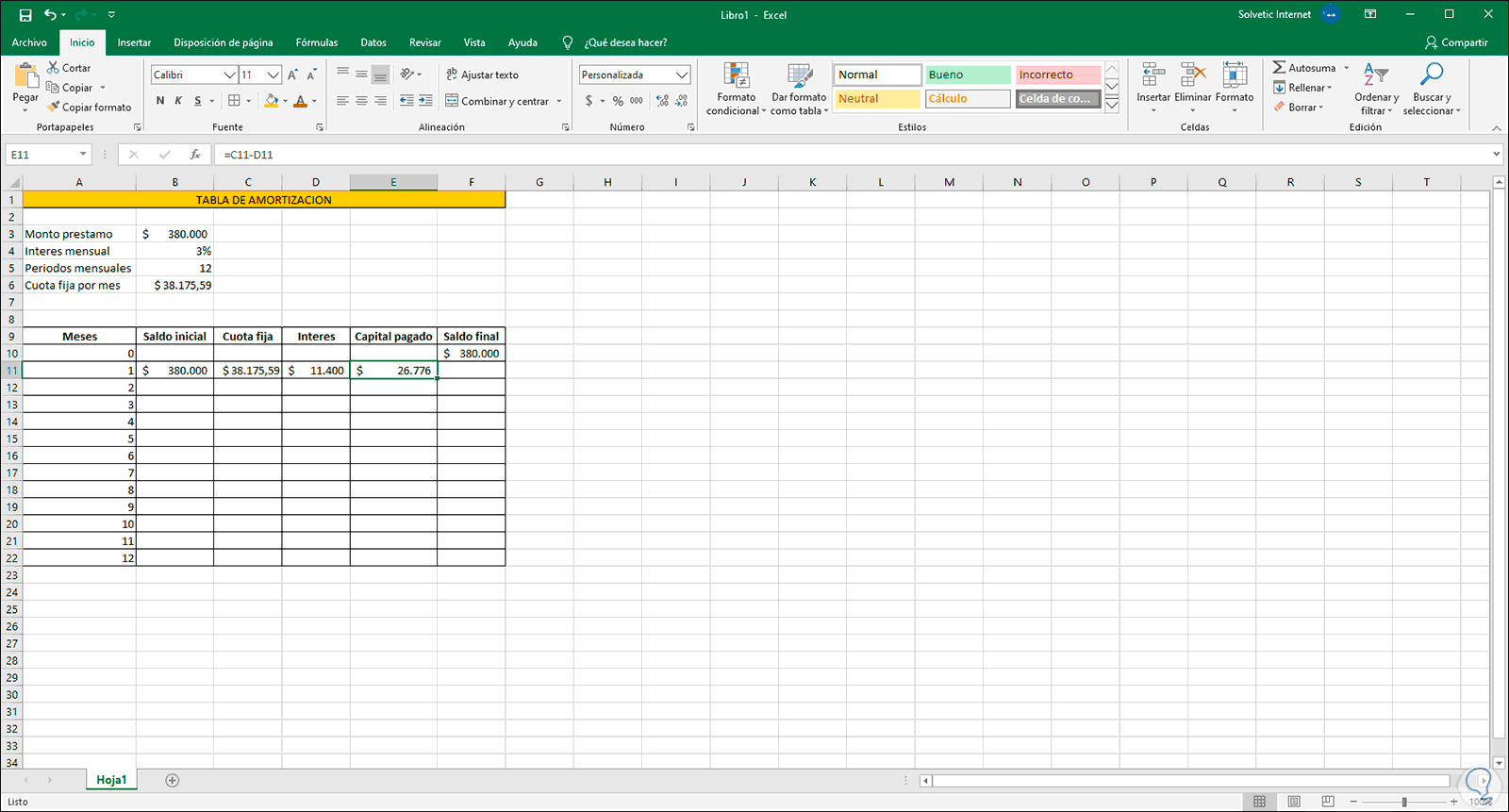Image resolution: width=1509 pixels, height=812 pixels.
Task: Center-align the cell text horizontally
Action: coord(361,101)
